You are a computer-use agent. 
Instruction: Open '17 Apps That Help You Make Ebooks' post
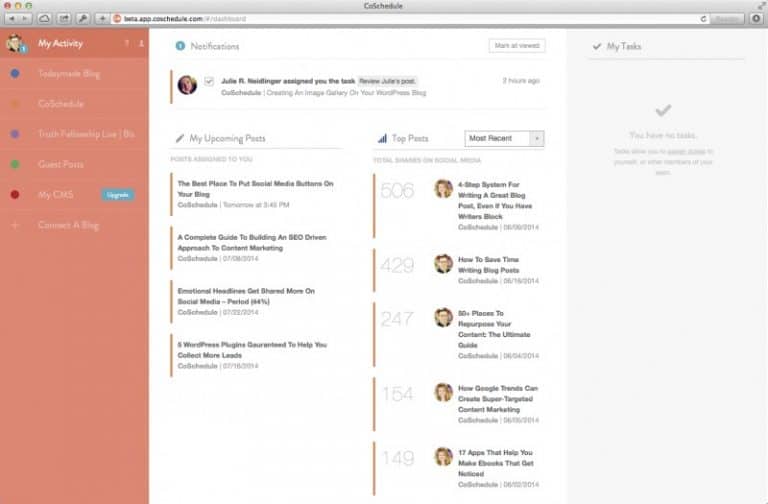496,463
